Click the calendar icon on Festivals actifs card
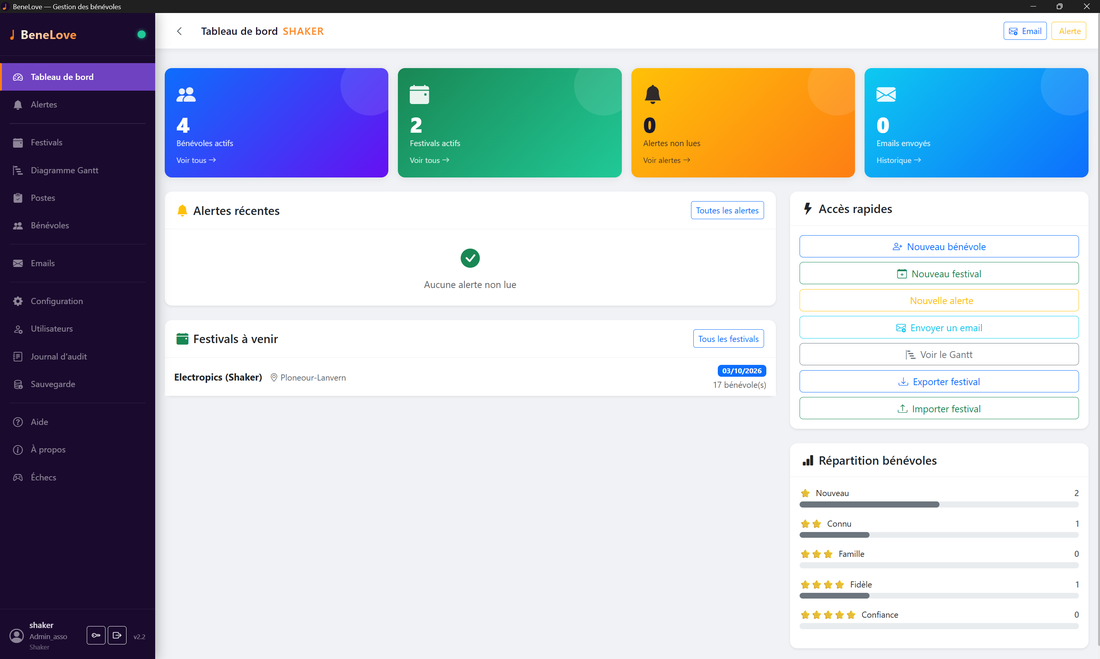Viewport: 1100px width, 659px height. click(420, 94)
